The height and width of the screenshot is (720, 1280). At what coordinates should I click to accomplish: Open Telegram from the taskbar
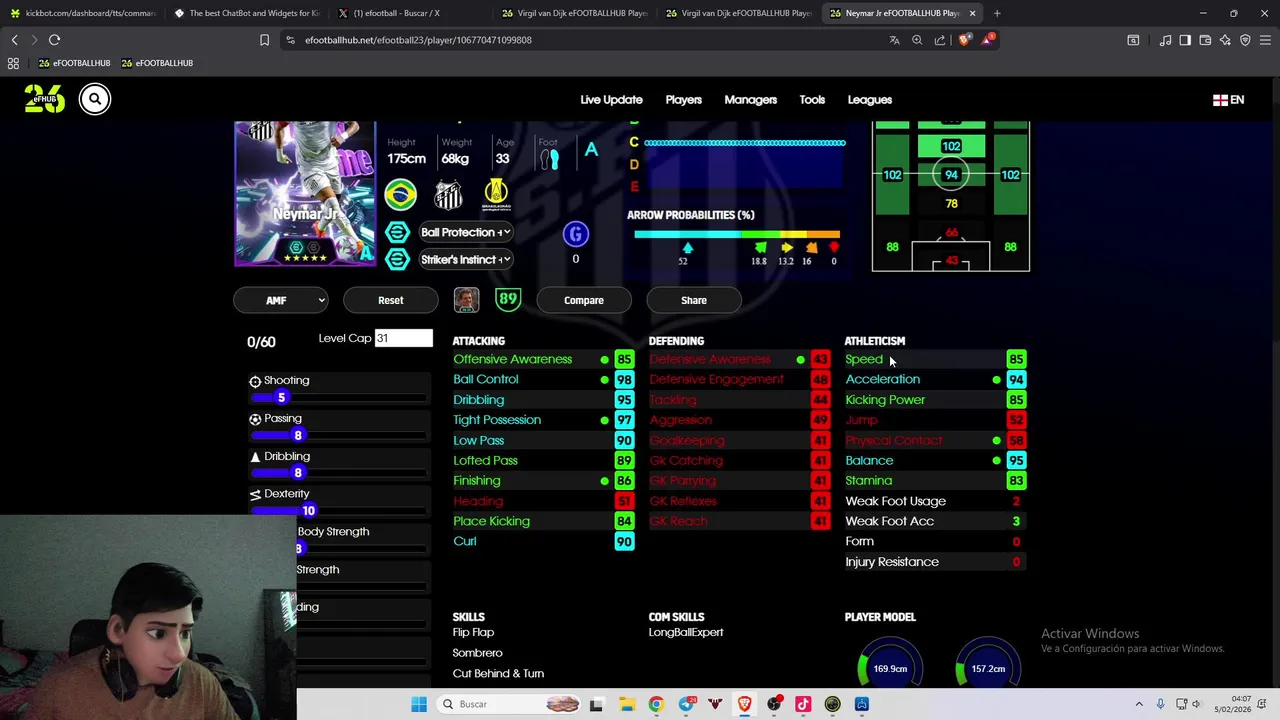click(x=685, y=704)
